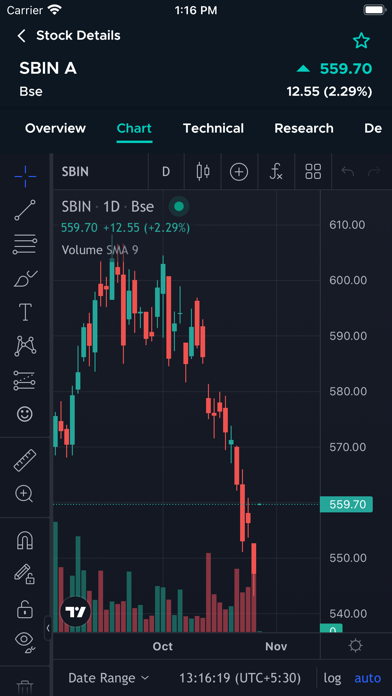Toggle hide all drawings eye icon

pyautogui.click(x=25, y=641)
